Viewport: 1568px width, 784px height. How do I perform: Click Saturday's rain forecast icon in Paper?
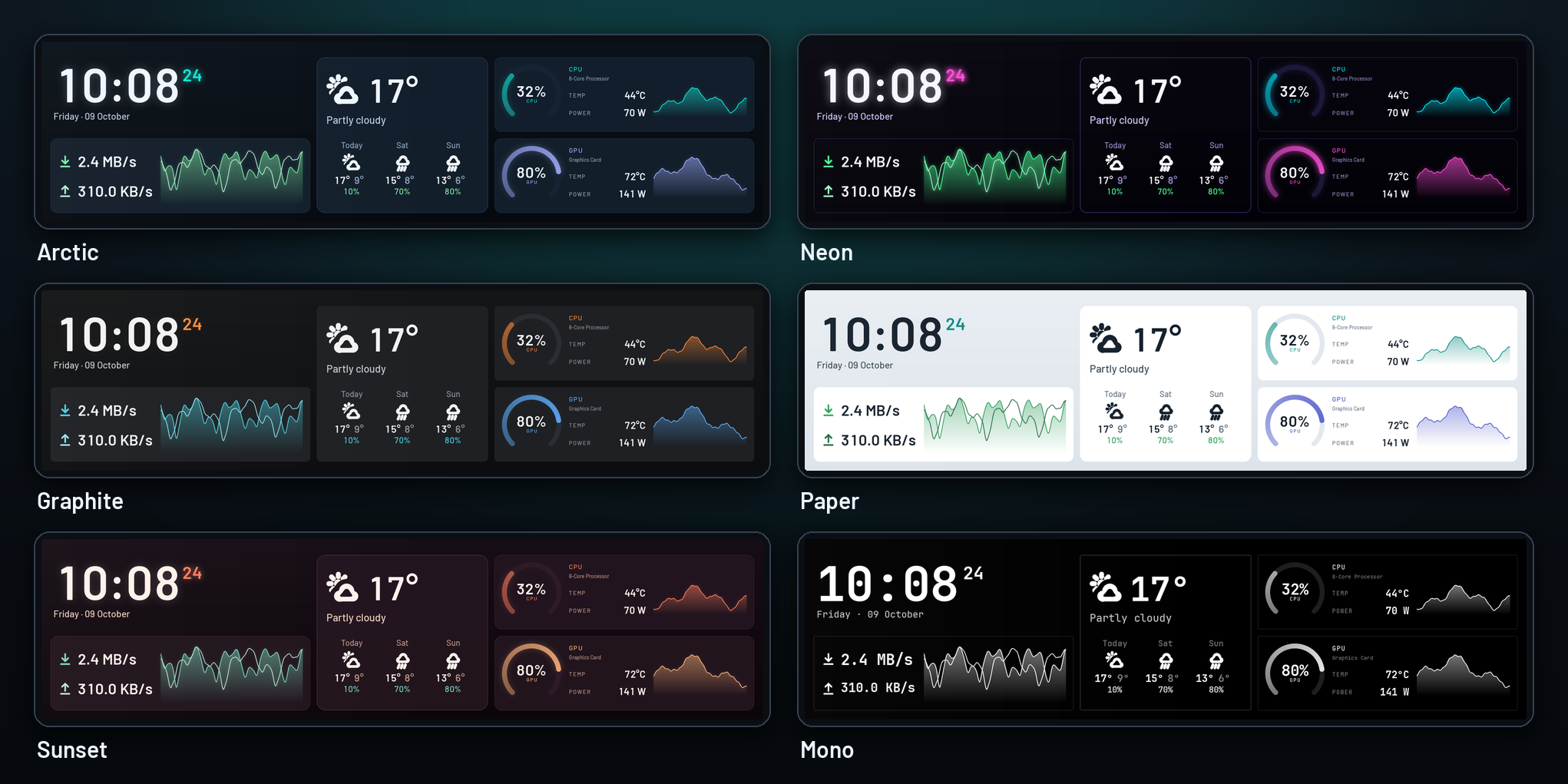coord(1166,412)
